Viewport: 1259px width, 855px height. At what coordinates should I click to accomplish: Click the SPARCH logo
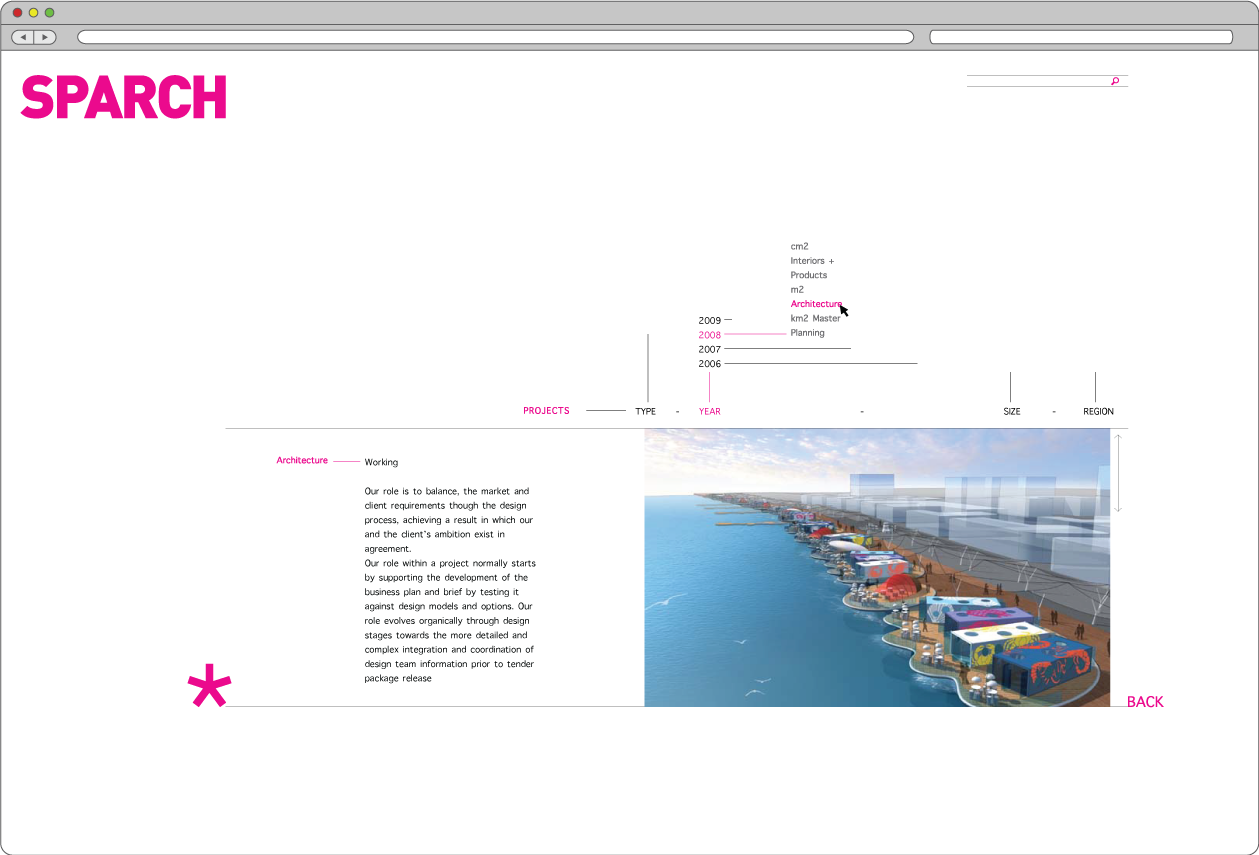tap(124, 97)
